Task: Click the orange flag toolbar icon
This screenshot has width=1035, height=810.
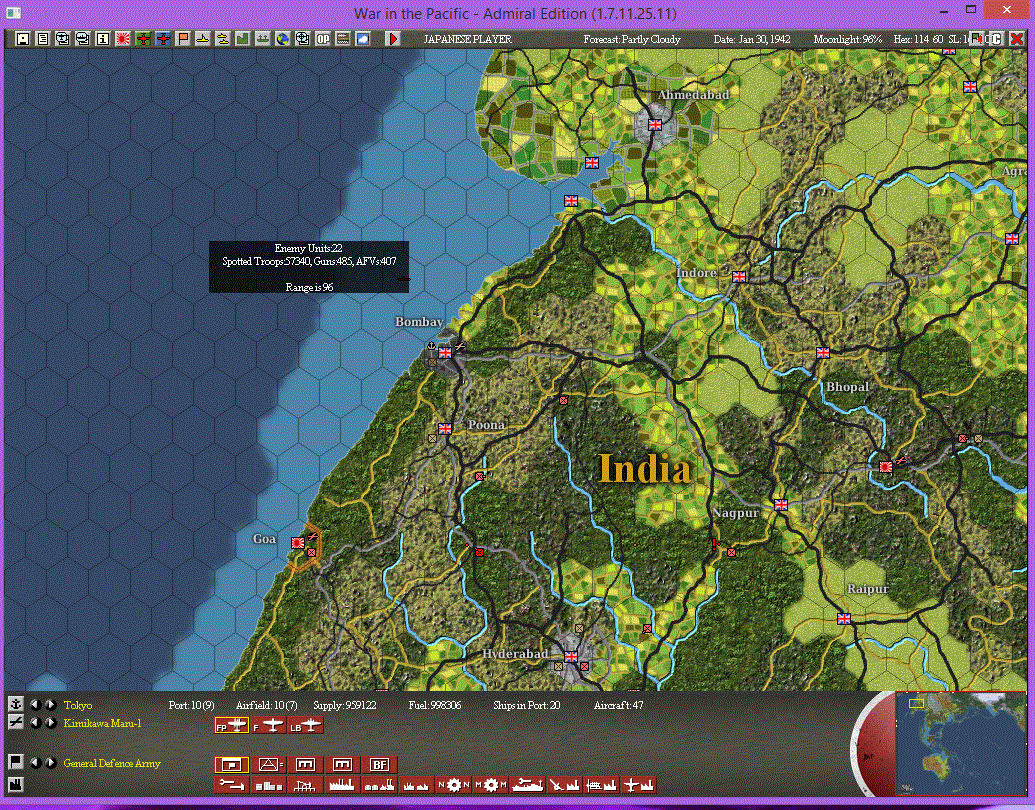Action: point(183,39)
